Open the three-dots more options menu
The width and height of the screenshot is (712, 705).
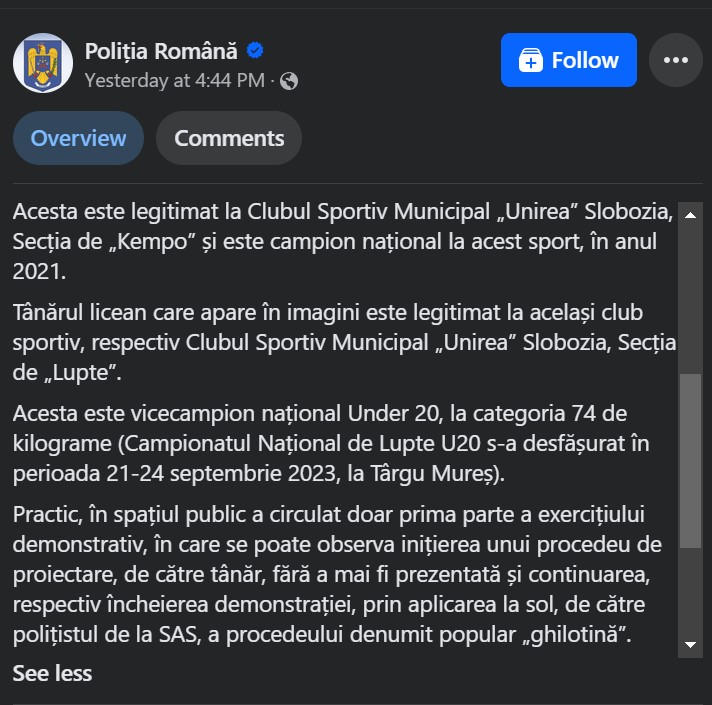pos(676,60)
